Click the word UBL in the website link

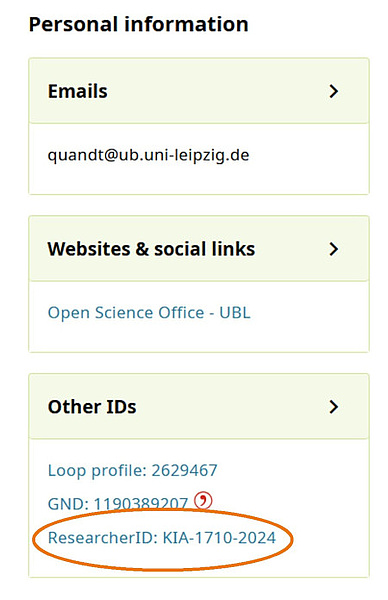(235, 313)
